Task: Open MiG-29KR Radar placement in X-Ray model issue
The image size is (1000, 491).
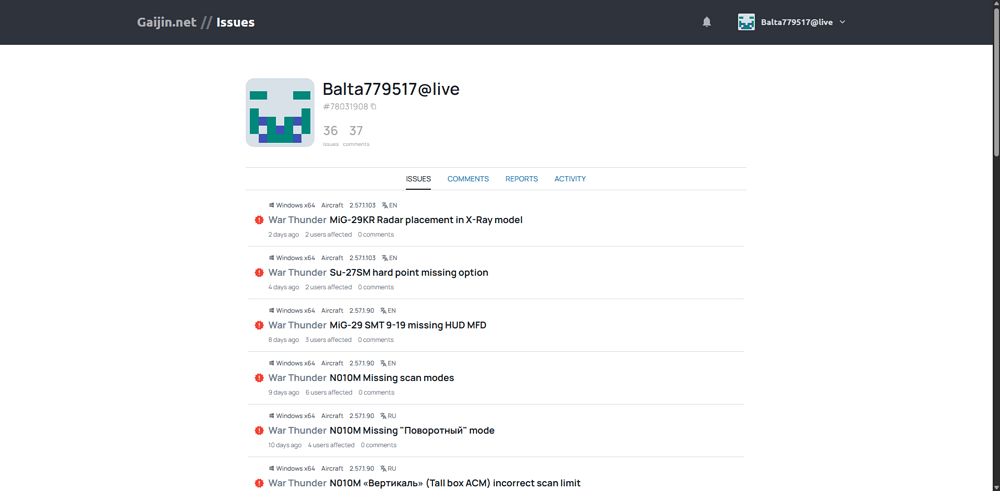Action: pyautogui.click(x=426, y=220)
